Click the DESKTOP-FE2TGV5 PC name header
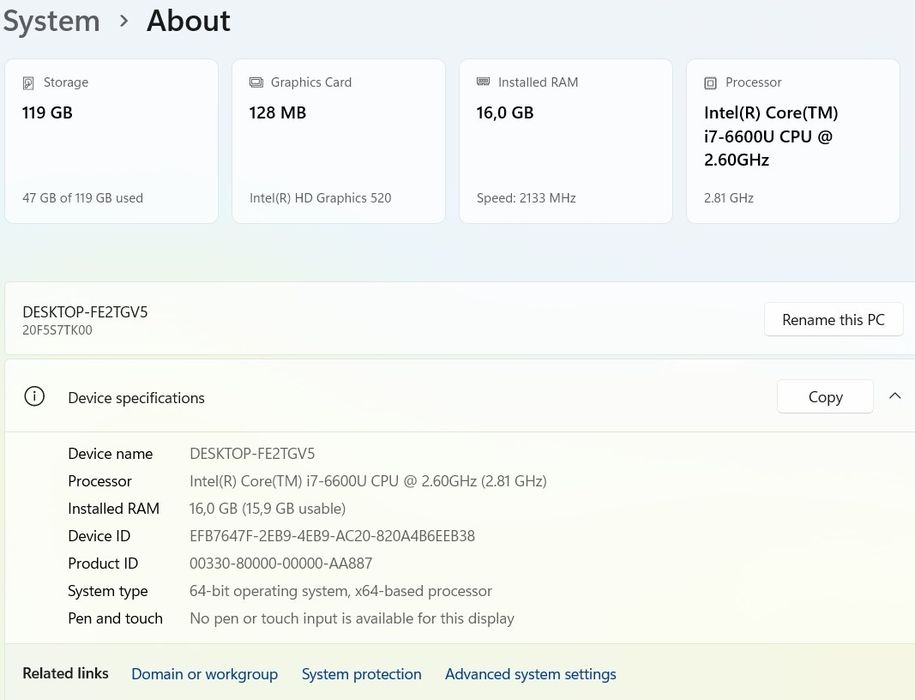The image size is (915, 700). (85, 312)
